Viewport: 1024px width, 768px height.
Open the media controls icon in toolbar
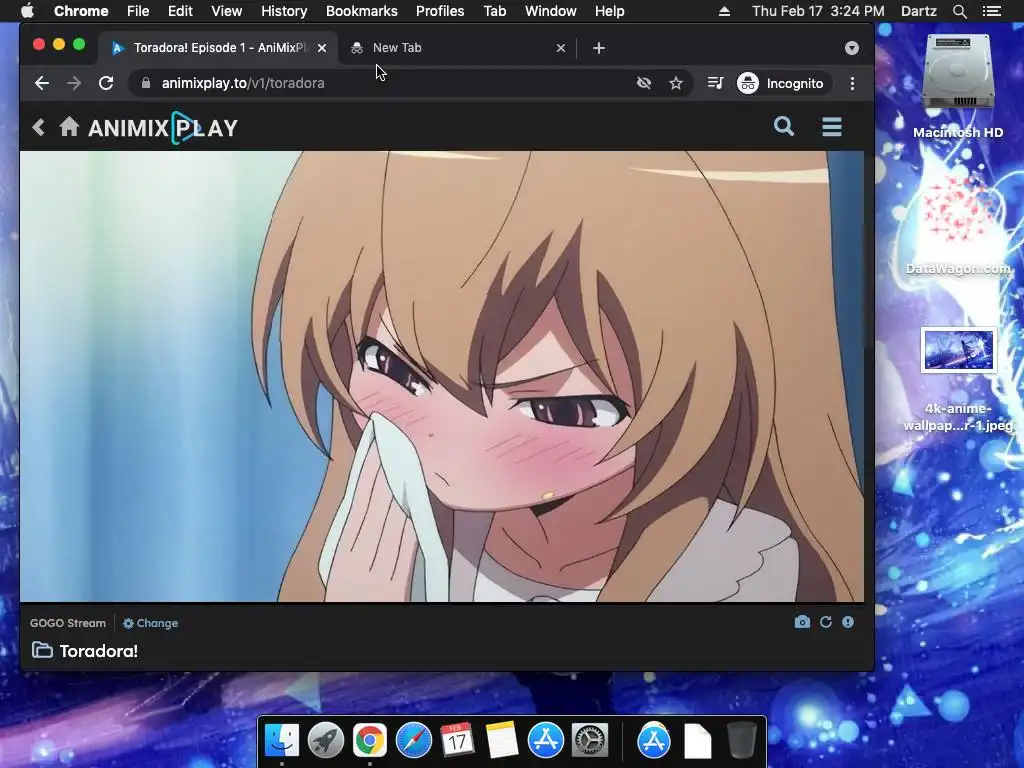click(x=715, y=83)
